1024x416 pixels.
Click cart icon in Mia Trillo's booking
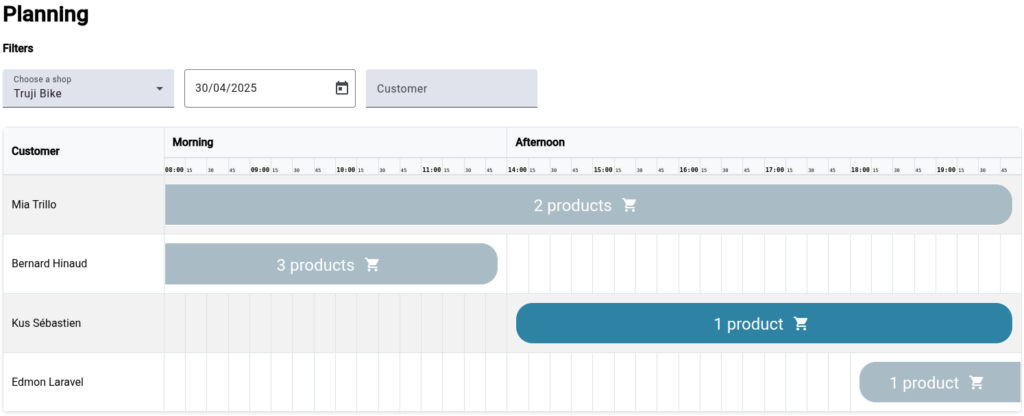pos(629,205)
